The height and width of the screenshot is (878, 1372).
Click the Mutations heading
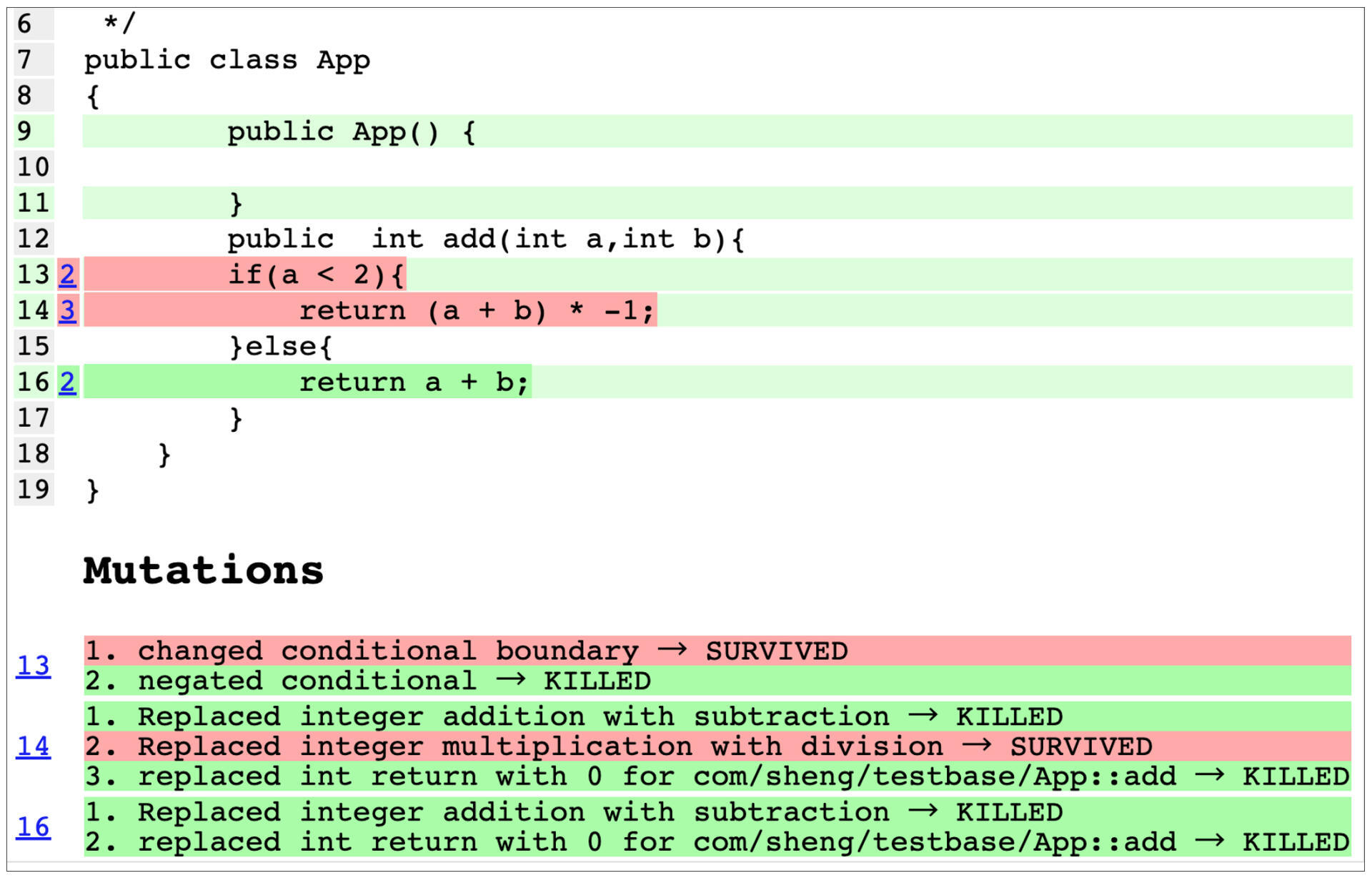pos(204,571)
